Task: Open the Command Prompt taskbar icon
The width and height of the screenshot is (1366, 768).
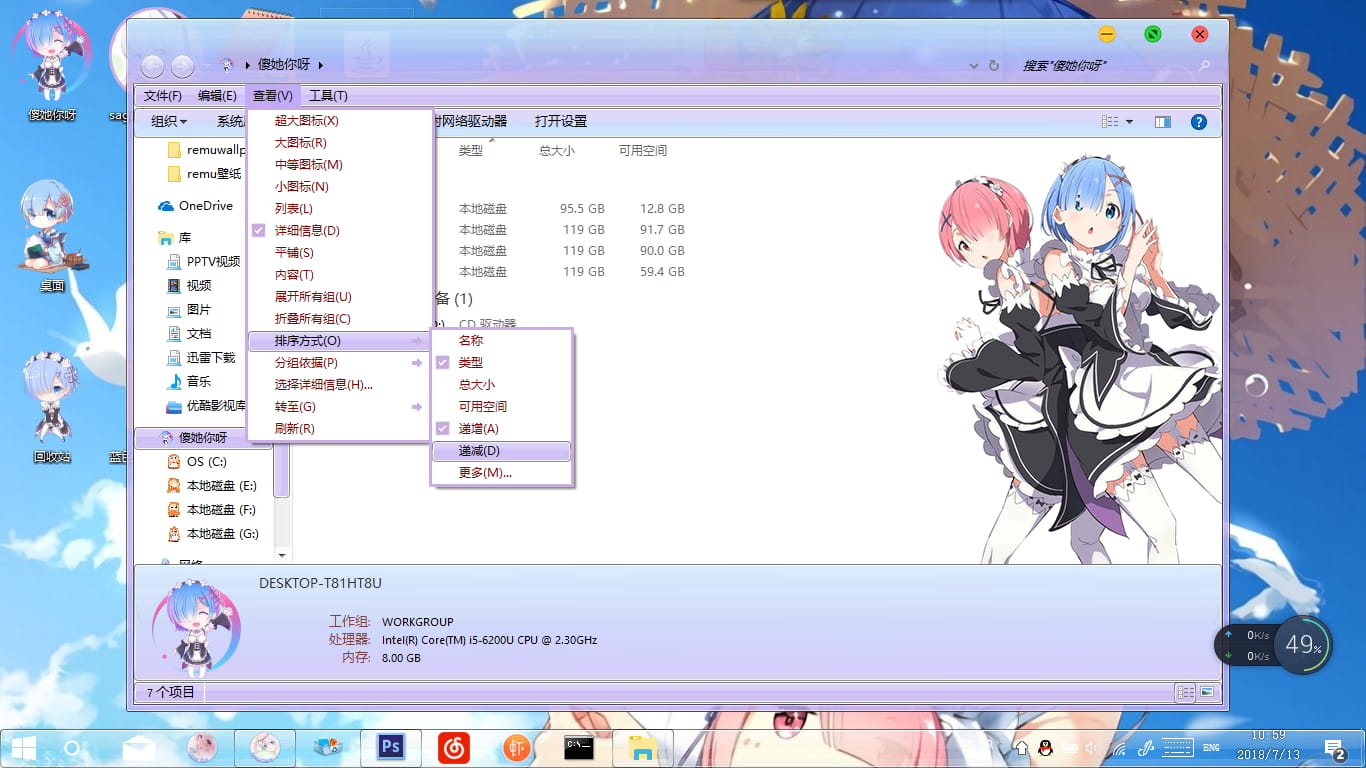Action: (579, 747)
